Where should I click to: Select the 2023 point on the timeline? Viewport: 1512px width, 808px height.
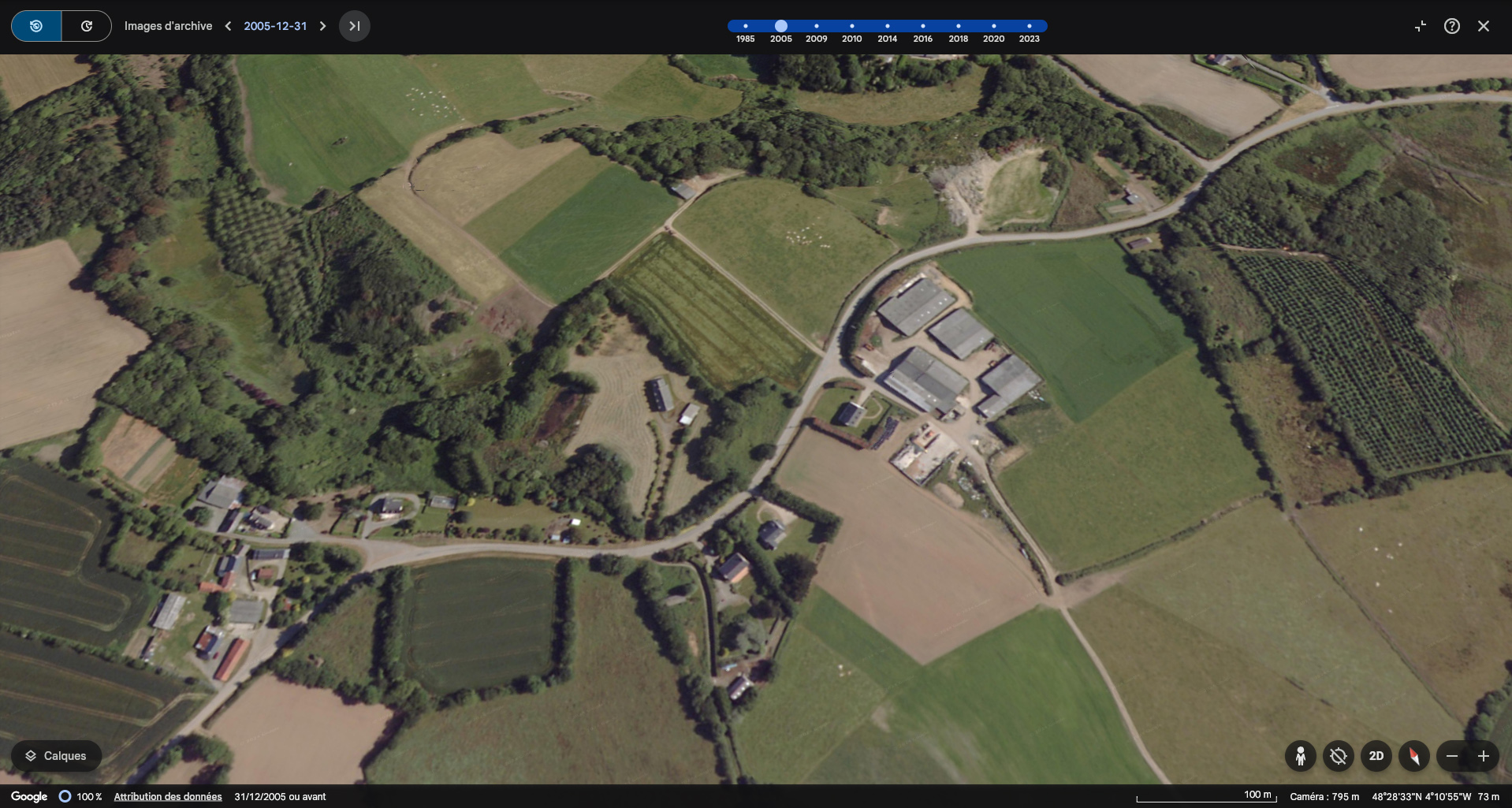click(1029, 26)
